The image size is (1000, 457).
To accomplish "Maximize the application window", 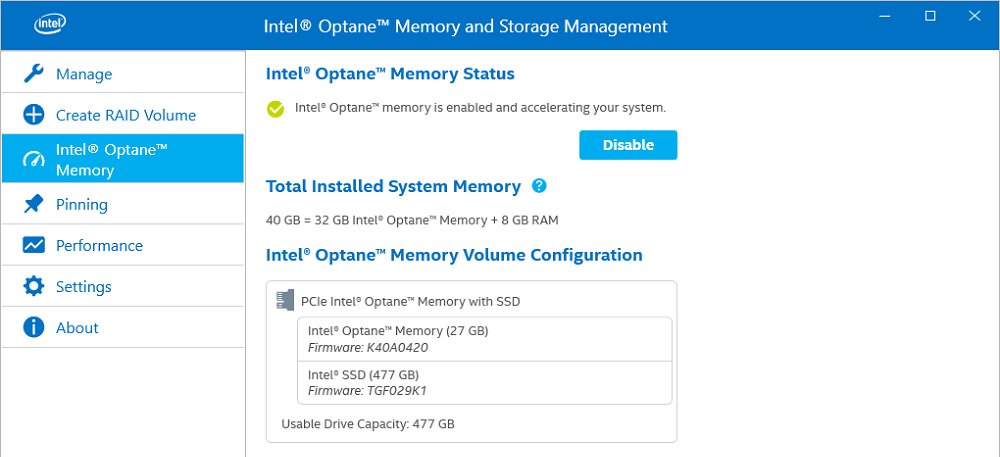I will click(930, 16).
